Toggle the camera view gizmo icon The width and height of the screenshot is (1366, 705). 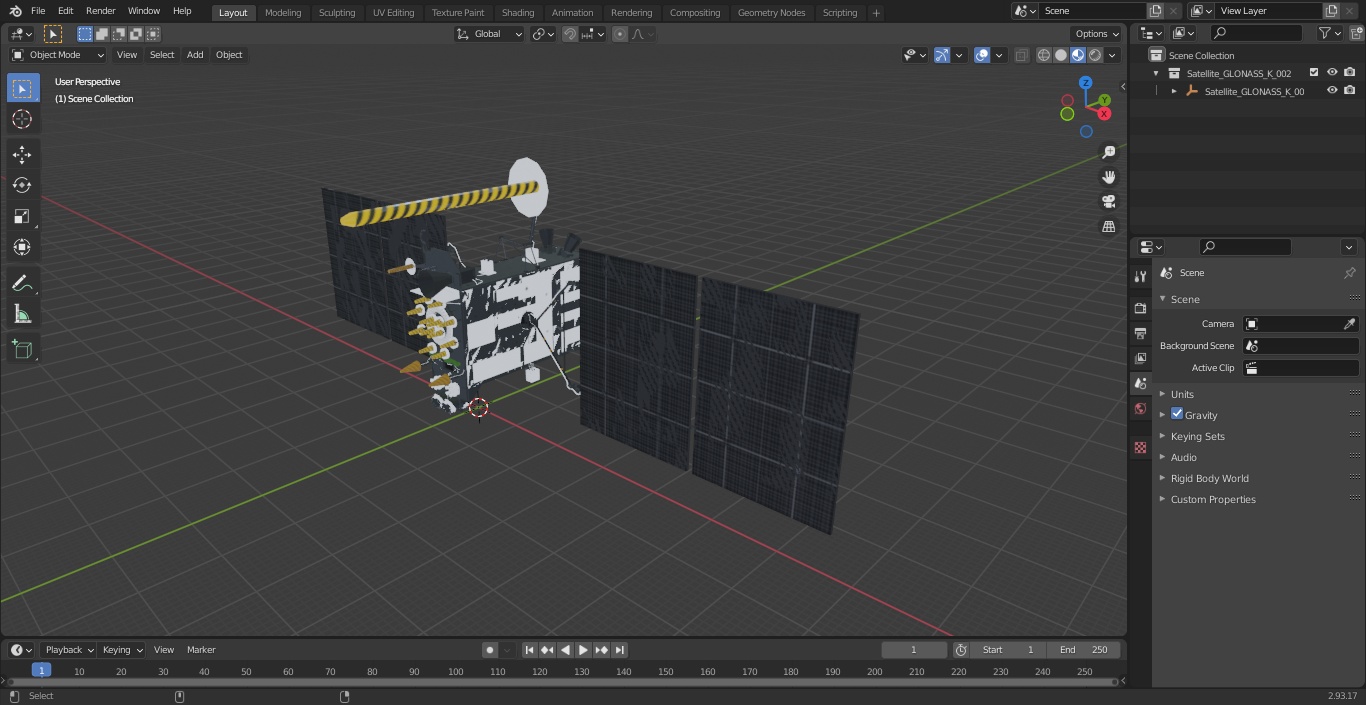point(1108,202)
